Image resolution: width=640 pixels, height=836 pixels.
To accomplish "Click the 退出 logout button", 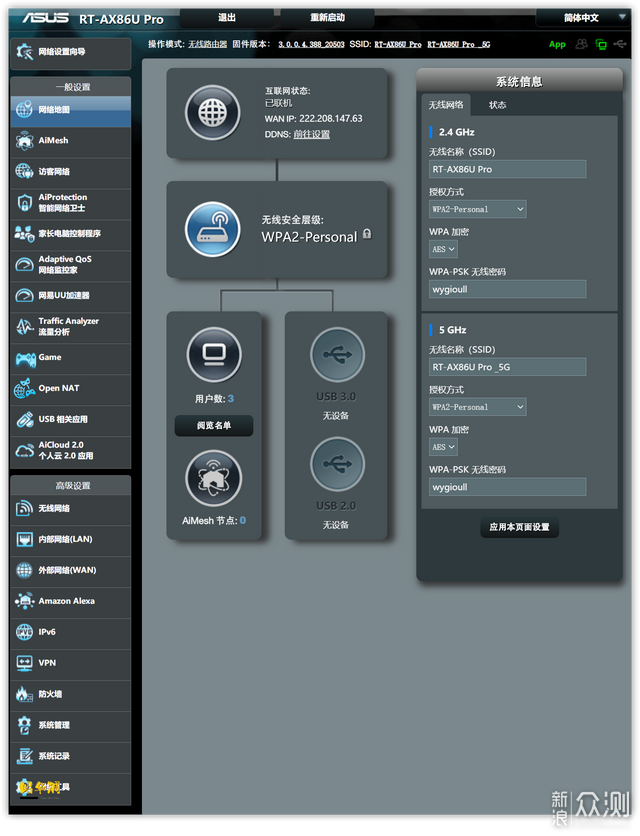I will pos(227,18).
